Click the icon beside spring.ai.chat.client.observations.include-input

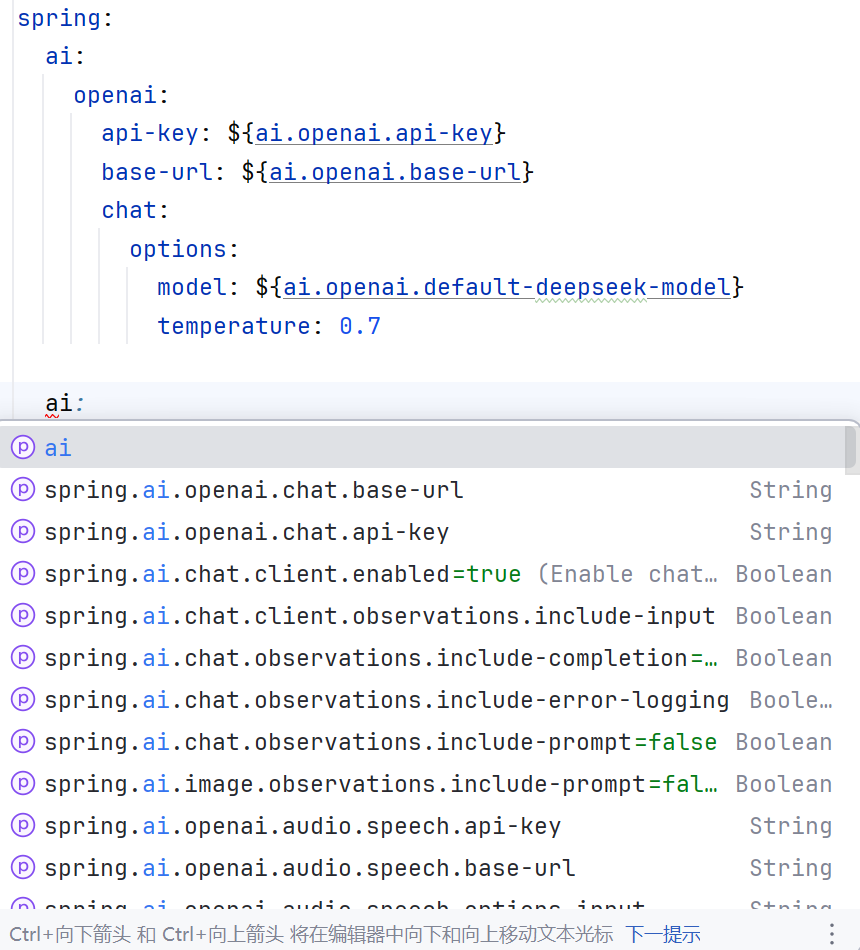pyautogui.click(x=23, y=615)
